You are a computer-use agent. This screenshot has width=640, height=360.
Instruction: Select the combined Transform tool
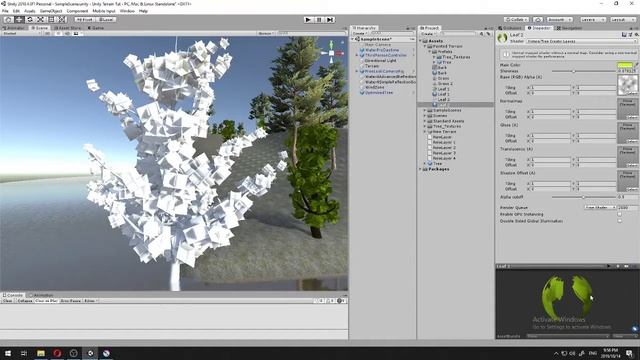coord(61,19)
